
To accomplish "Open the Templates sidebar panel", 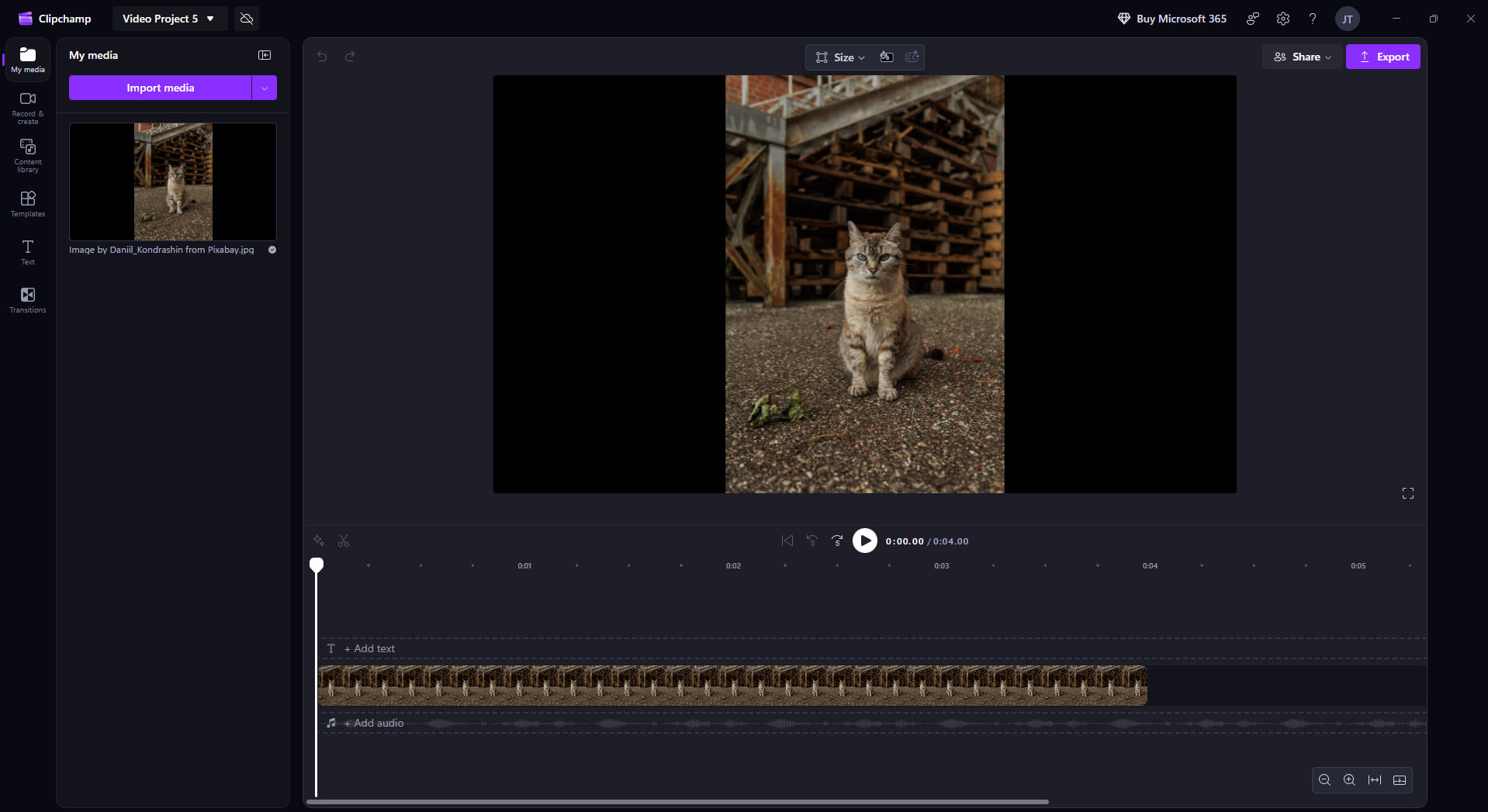I will [x=28, y=204].
